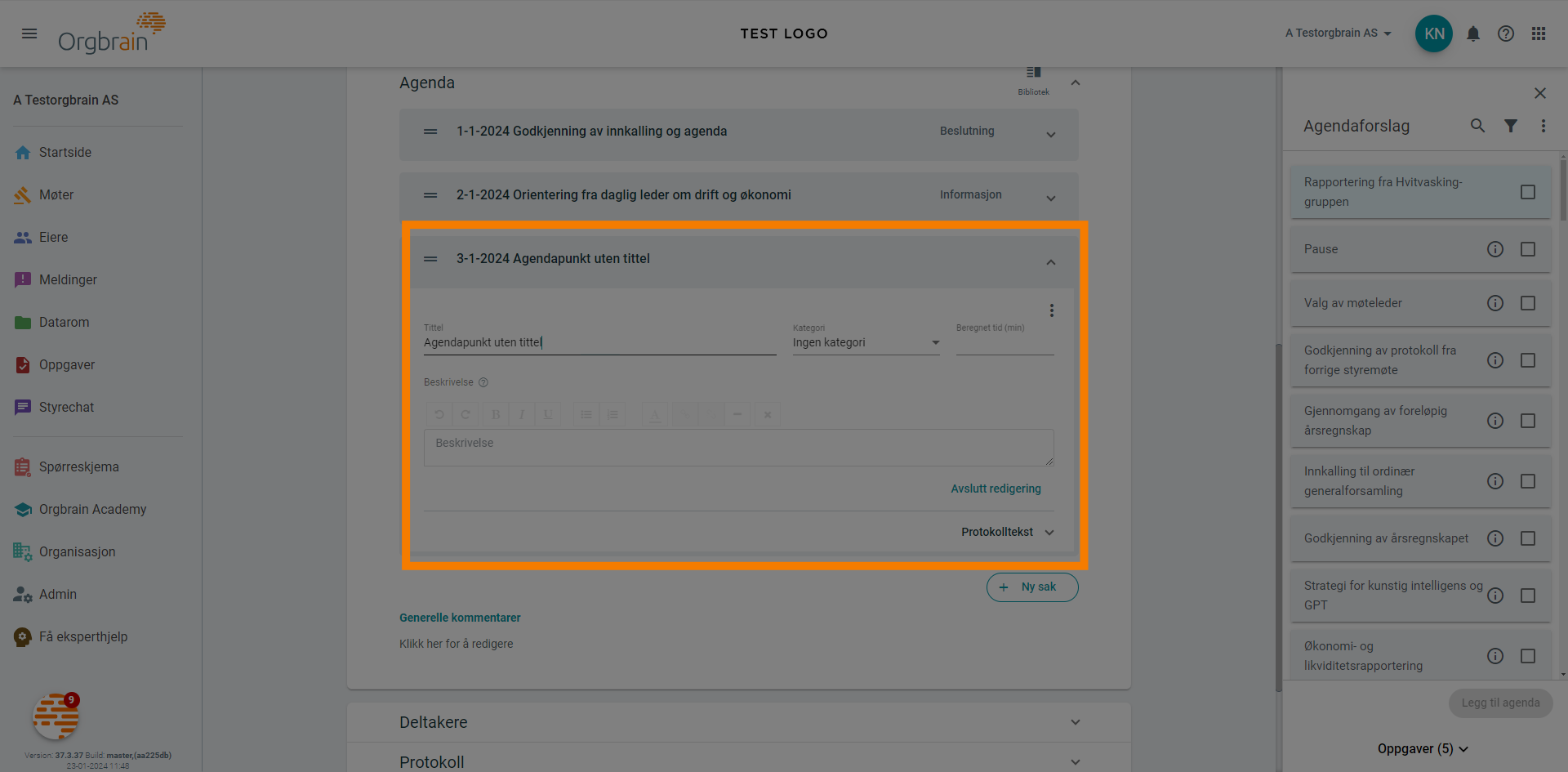Open more options for agenda item 3-1-2024

1052,310
